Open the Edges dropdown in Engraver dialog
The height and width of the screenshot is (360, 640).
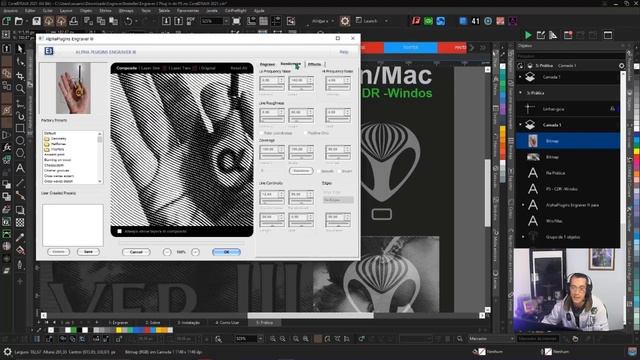[338, 200]
